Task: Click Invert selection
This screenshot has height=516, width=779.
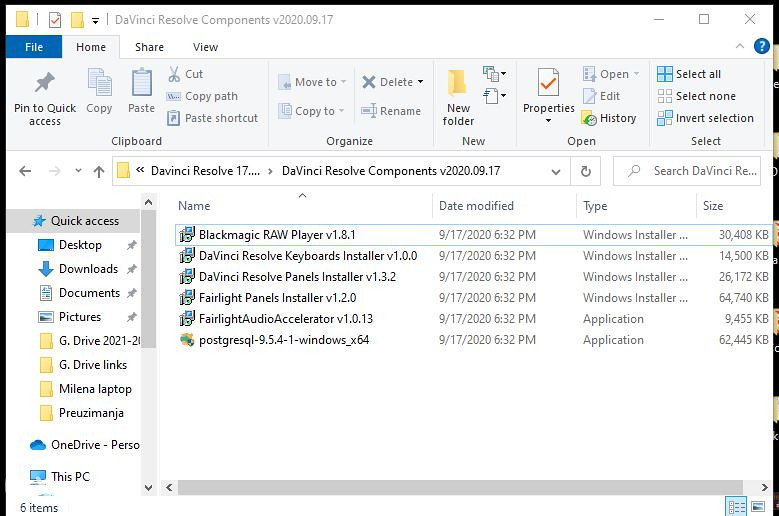Action: [705, 118]
